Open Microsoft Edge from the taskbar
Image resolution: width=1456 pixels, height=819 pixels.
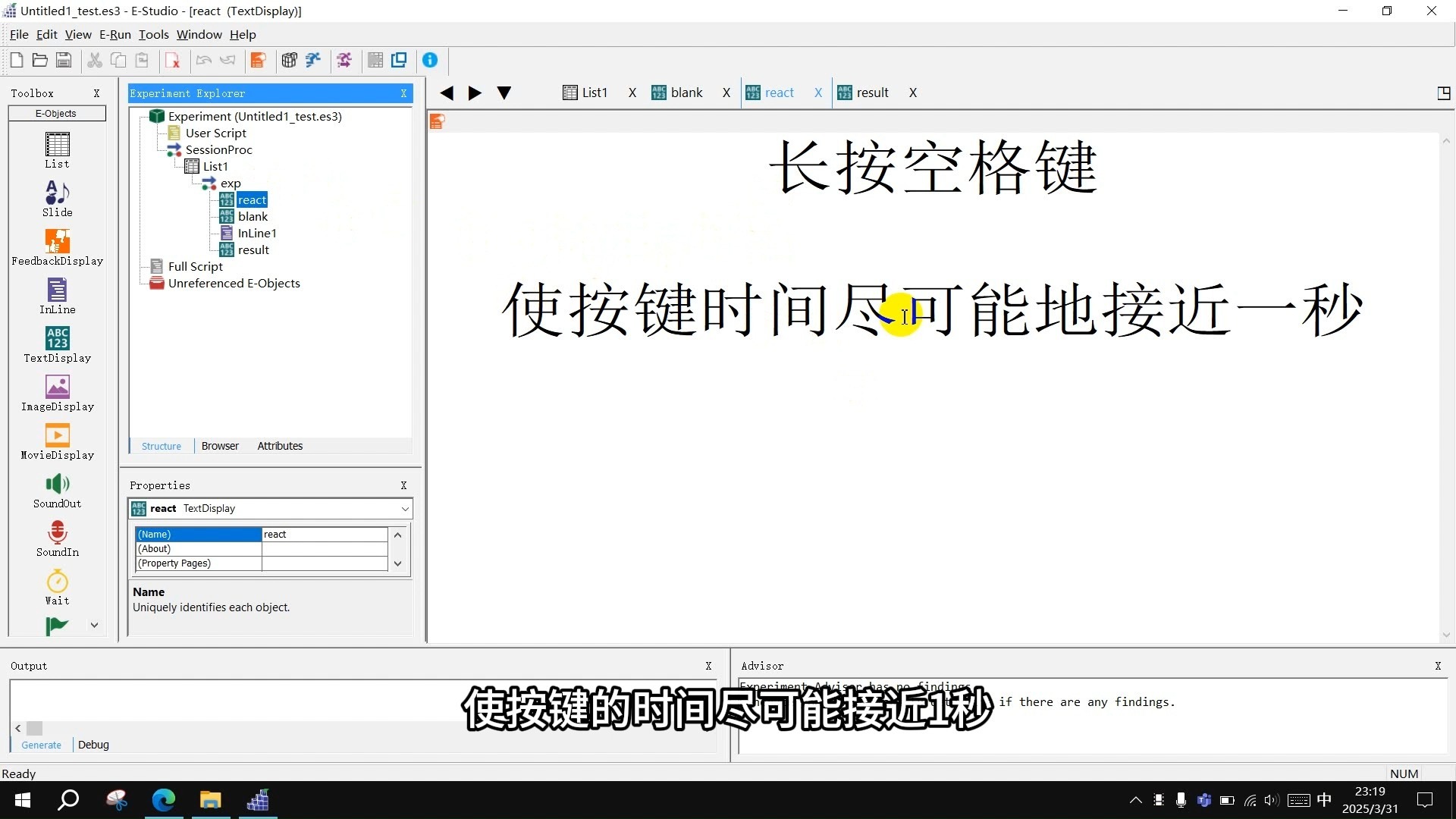164,800
